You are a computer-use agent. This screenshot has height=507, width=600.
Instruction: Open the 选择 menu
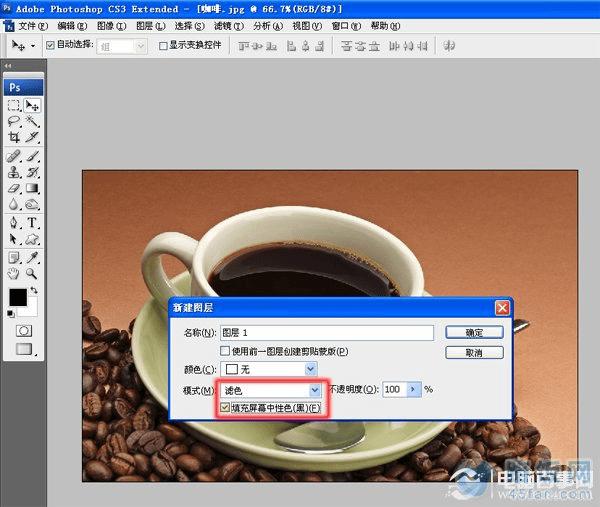[x=189, y=26]
